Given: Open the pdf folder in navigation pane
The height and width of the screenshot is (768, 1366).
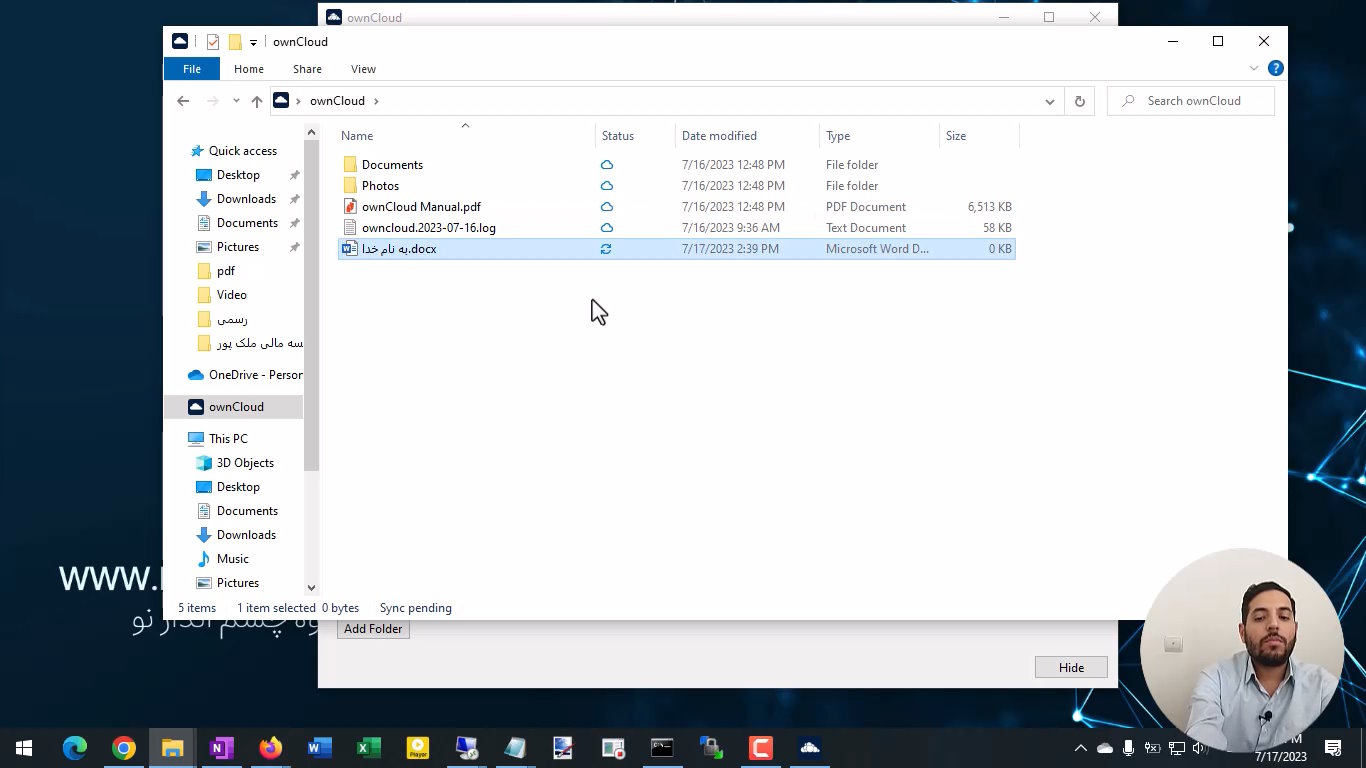Looking at the screenshot, I should [x=226, y=271].
